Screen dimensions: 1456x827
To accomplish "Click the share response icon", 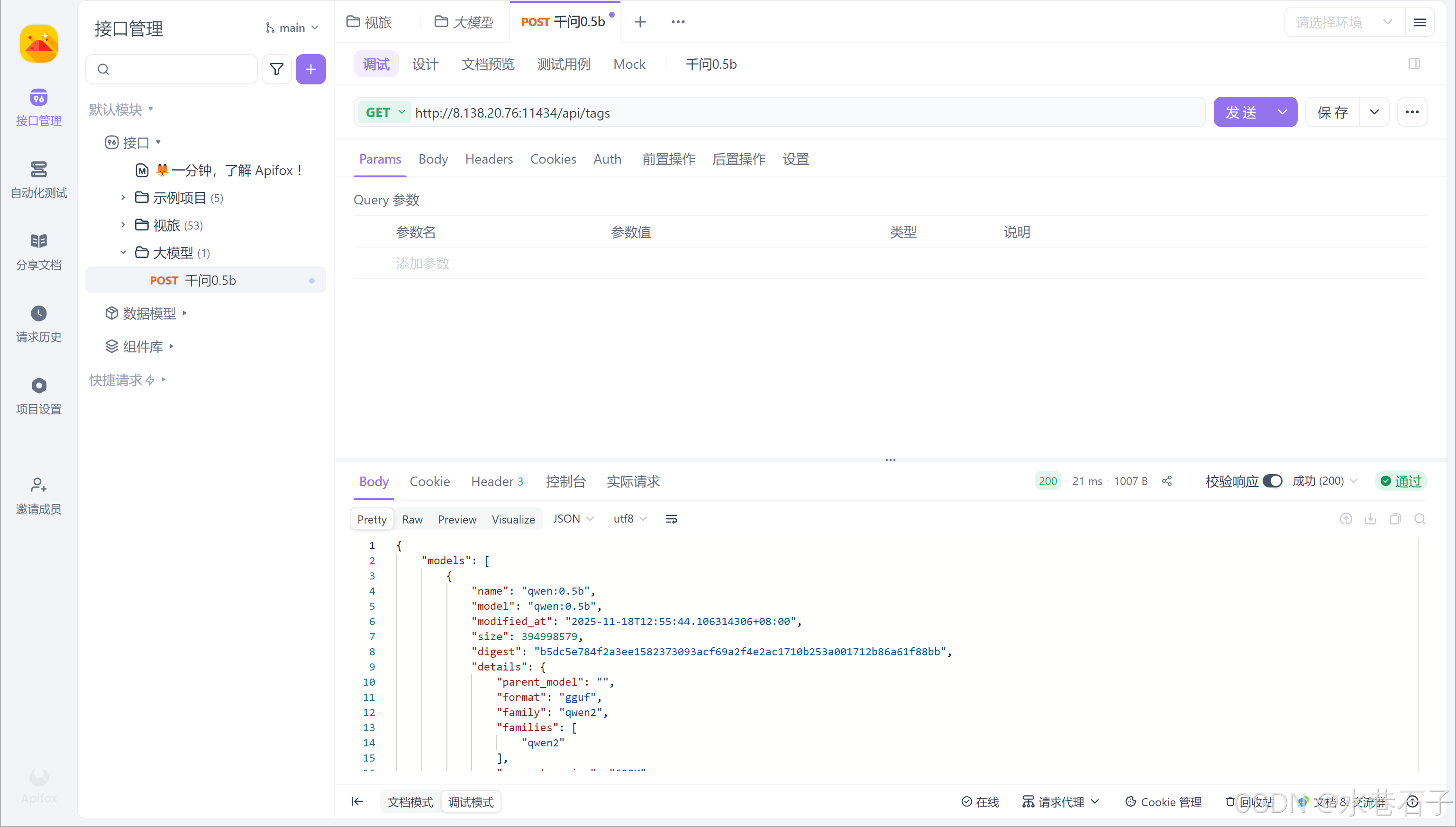I will pyautogui.click(x=1167, y=481).
